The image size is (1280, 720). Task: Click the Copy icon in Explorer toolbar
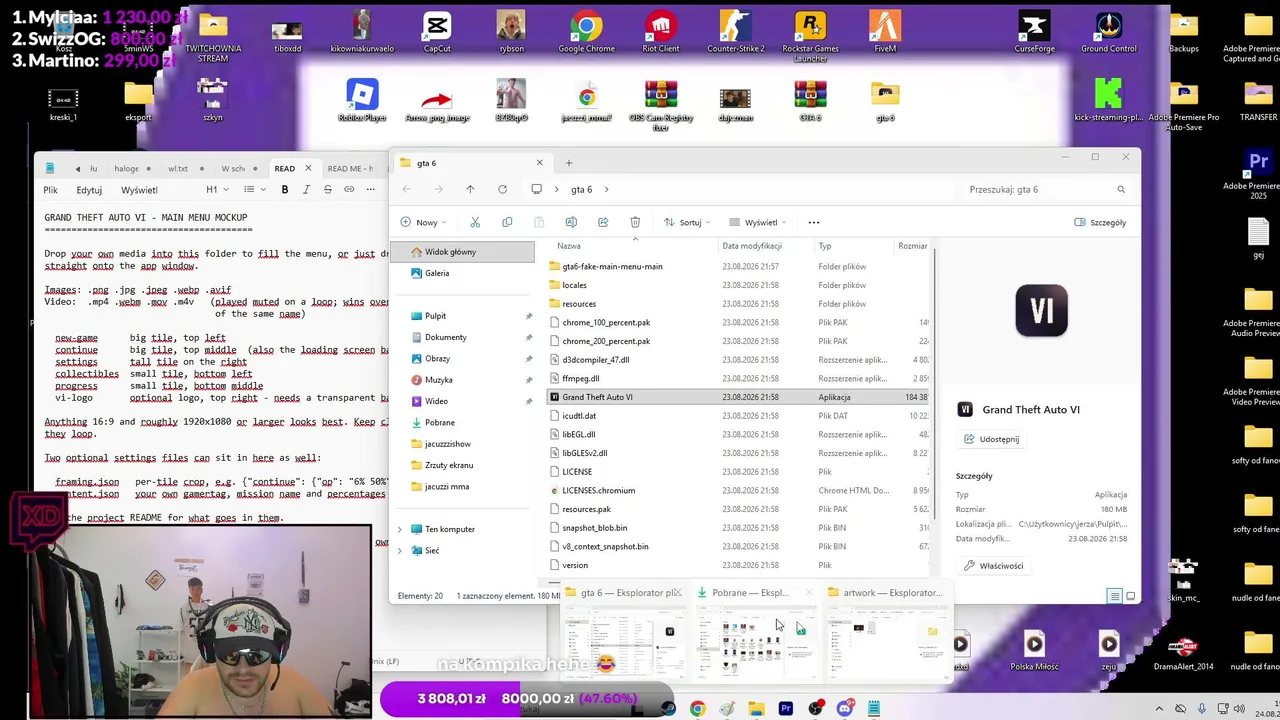click(x=507, y=222)
